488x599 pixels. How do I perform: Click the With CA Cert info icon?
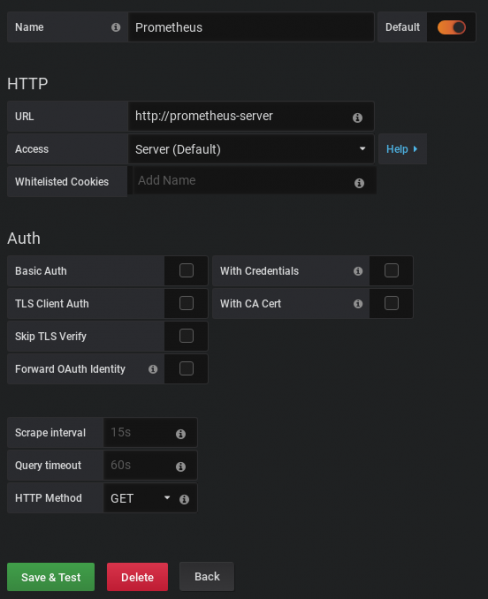click(358, 304)
